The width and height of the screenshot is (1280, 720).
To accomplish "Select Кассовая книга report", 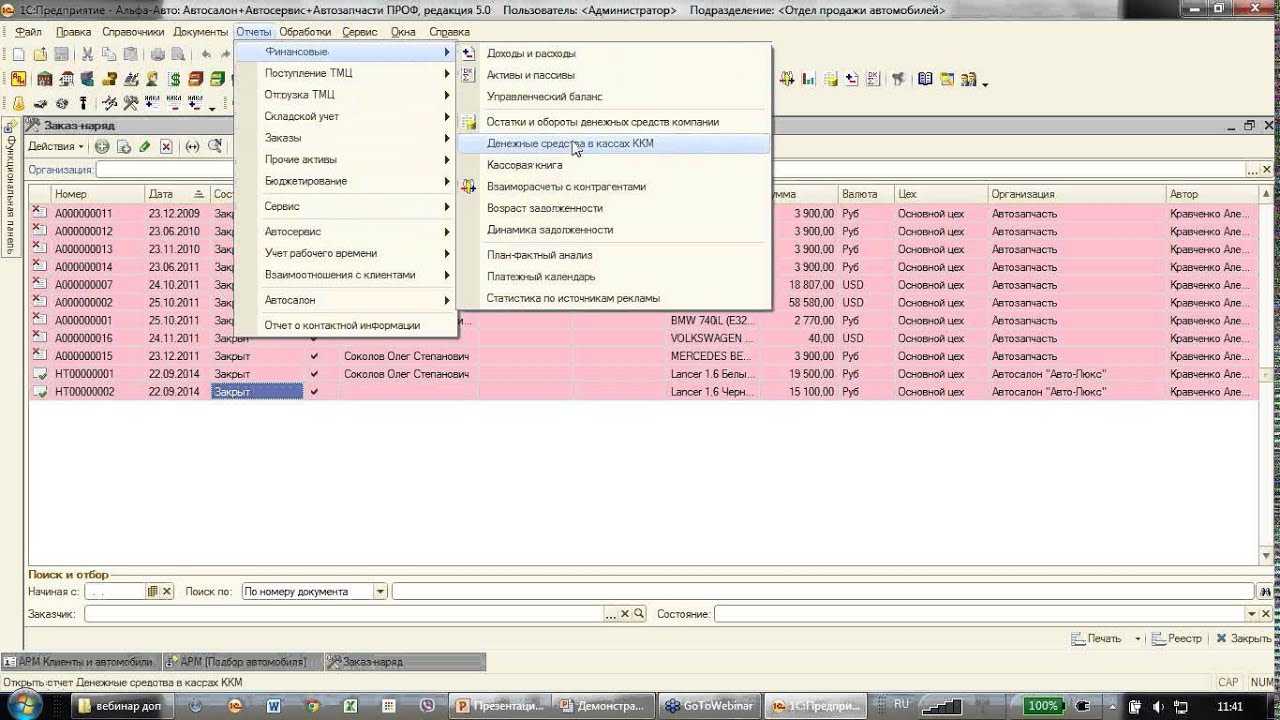I will (x=614, y=165).
